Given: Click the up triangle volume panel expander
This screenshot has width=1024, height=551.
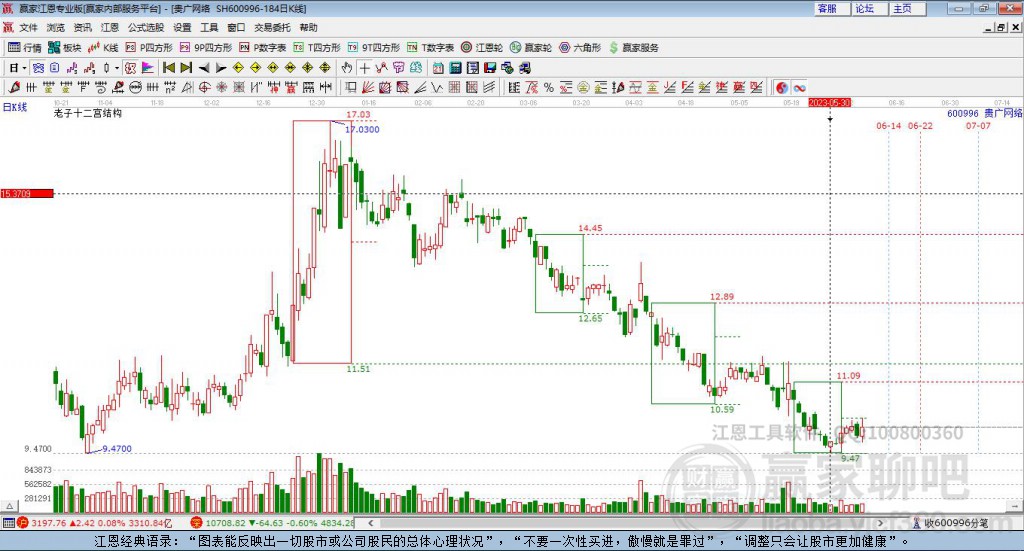Looking at the screenshot, I should click(x=9, y=506).
